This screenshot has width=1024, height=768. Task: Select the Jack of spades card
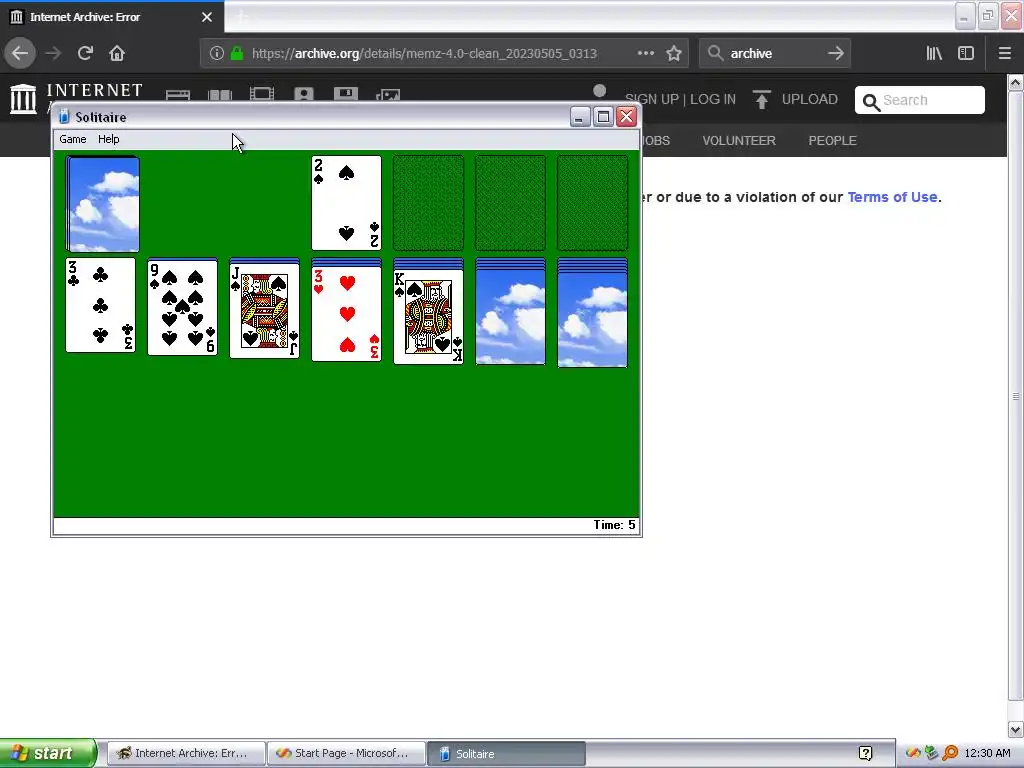pyautogui.click(x=264, y=310)
